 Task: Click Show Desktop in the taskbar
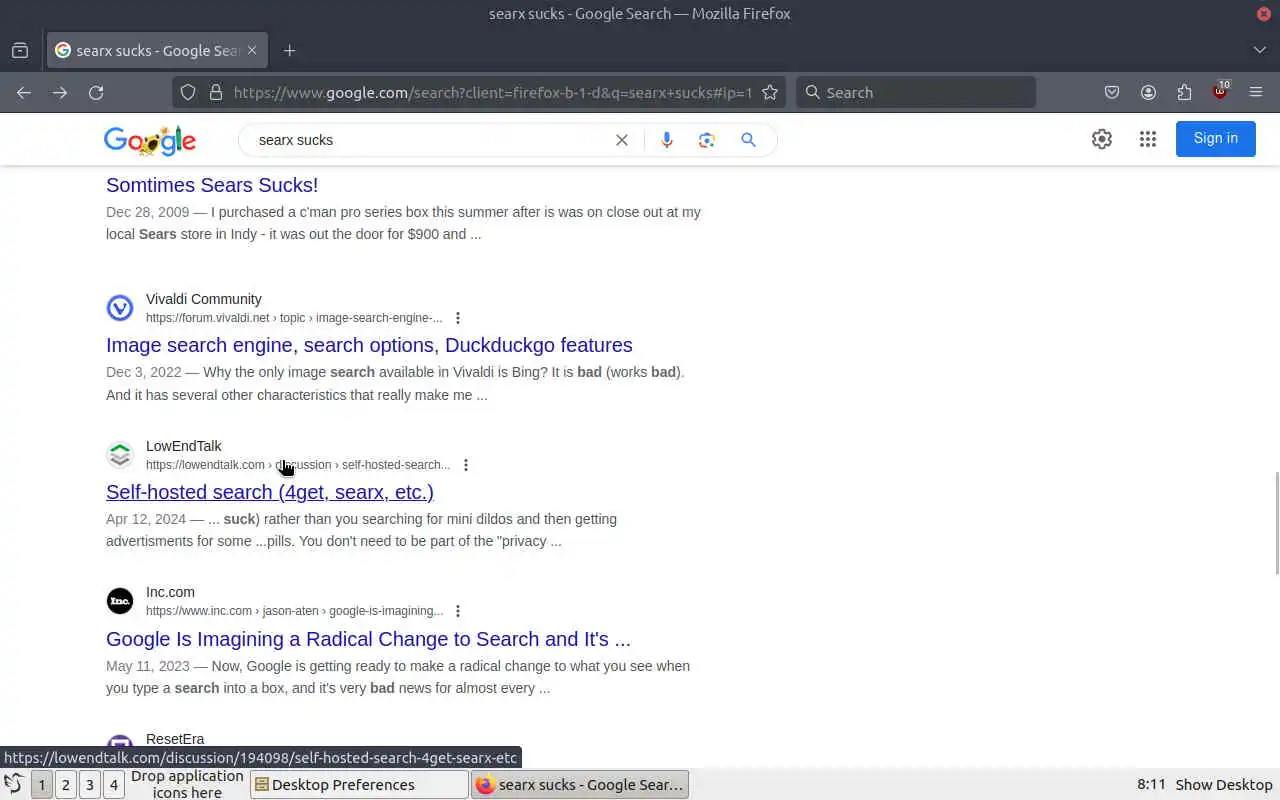click(x=1224, y=785)
